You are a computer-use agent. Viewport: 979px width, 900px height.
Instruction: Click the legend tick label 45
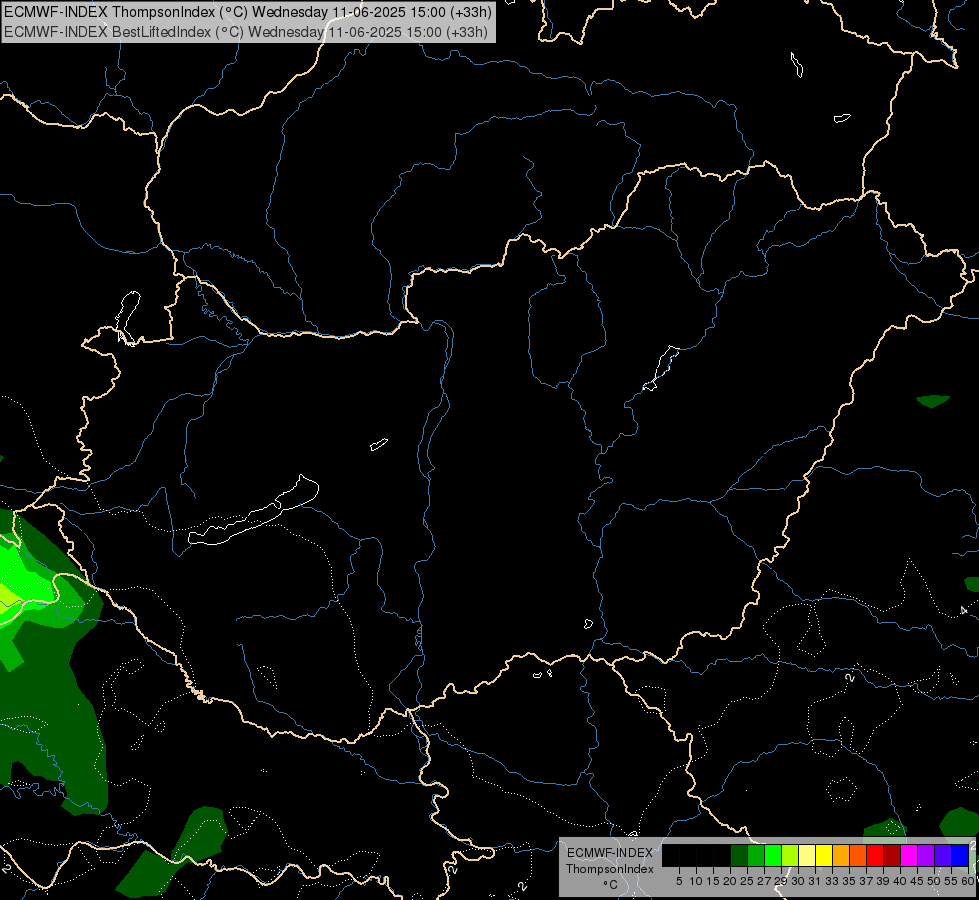pyautogui.click(x=917, y=881)
